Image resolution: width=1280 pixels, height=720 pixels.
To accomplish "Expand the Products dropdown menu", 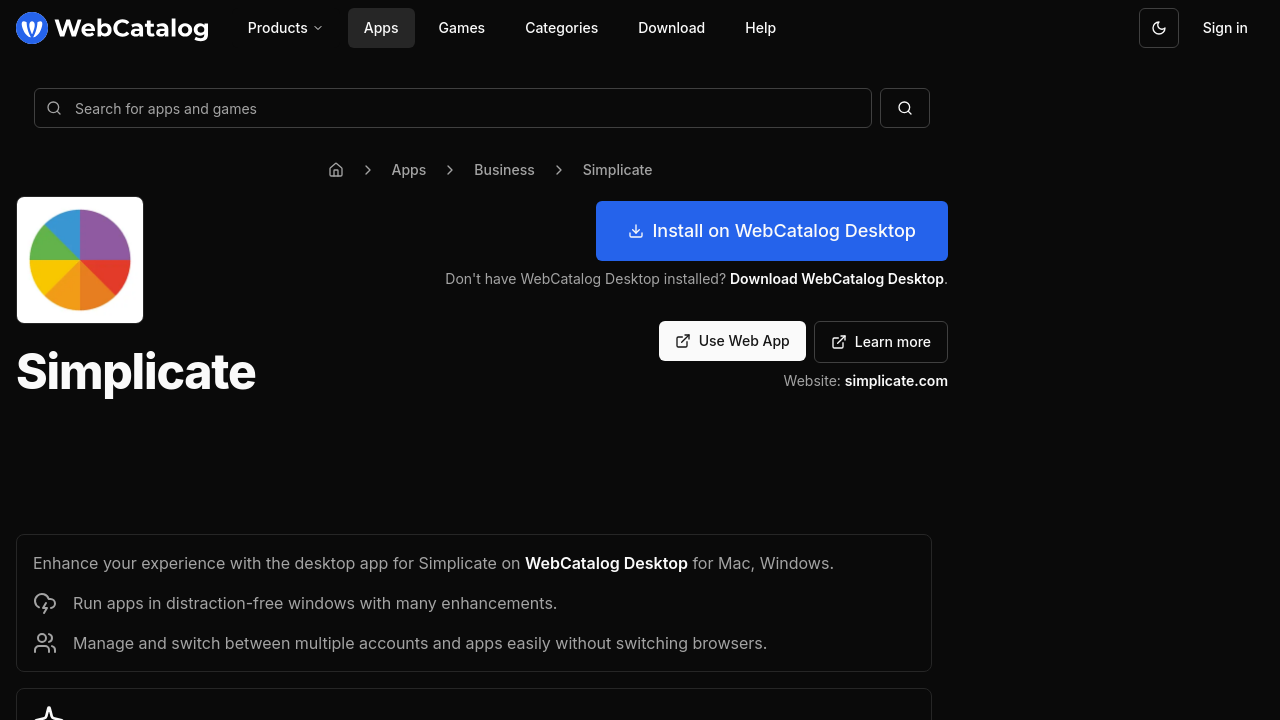I will click(285, 28).
